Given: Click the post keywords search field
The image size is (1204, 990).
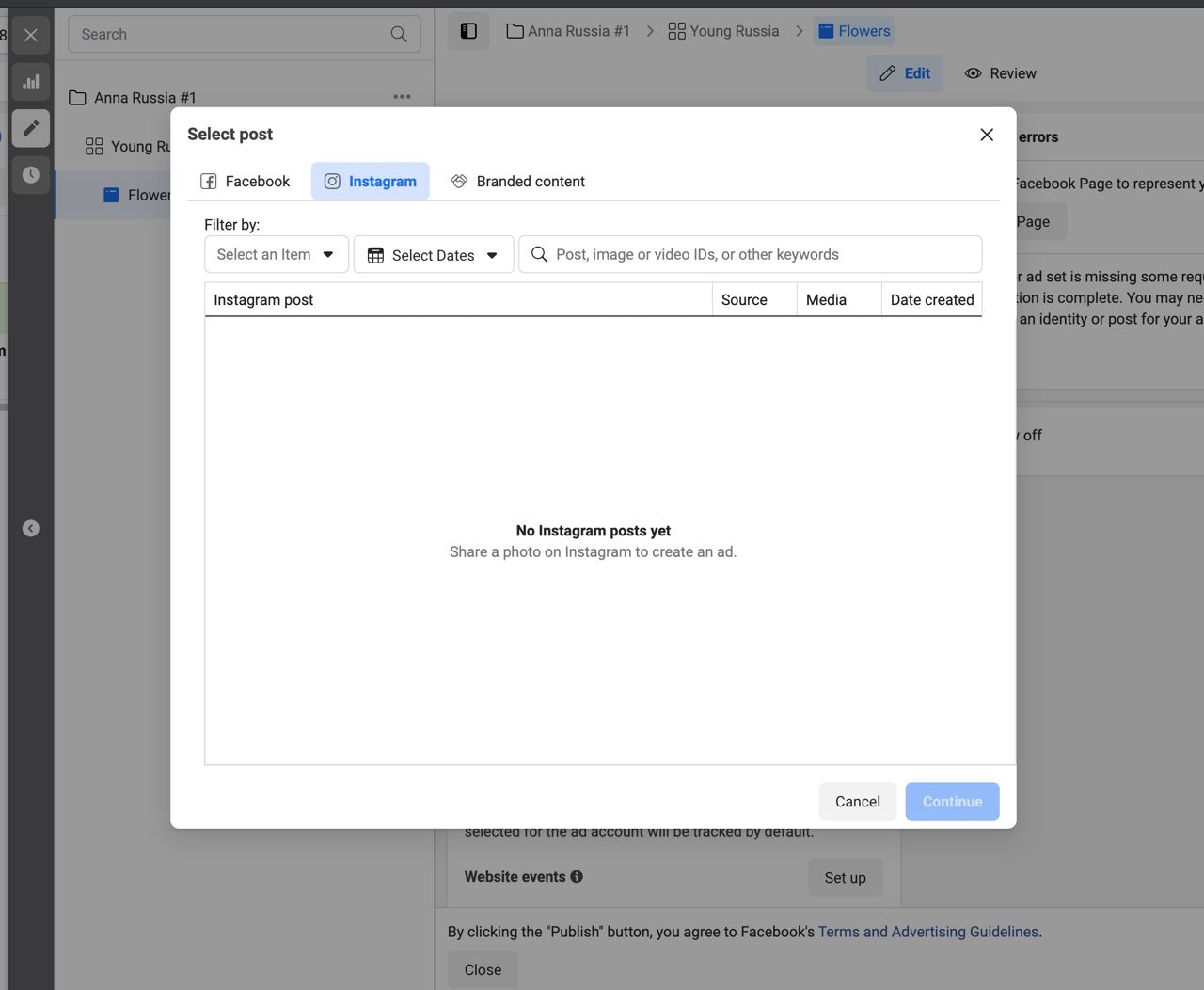Looking at the screenshot, I should (x=751, y=254).
